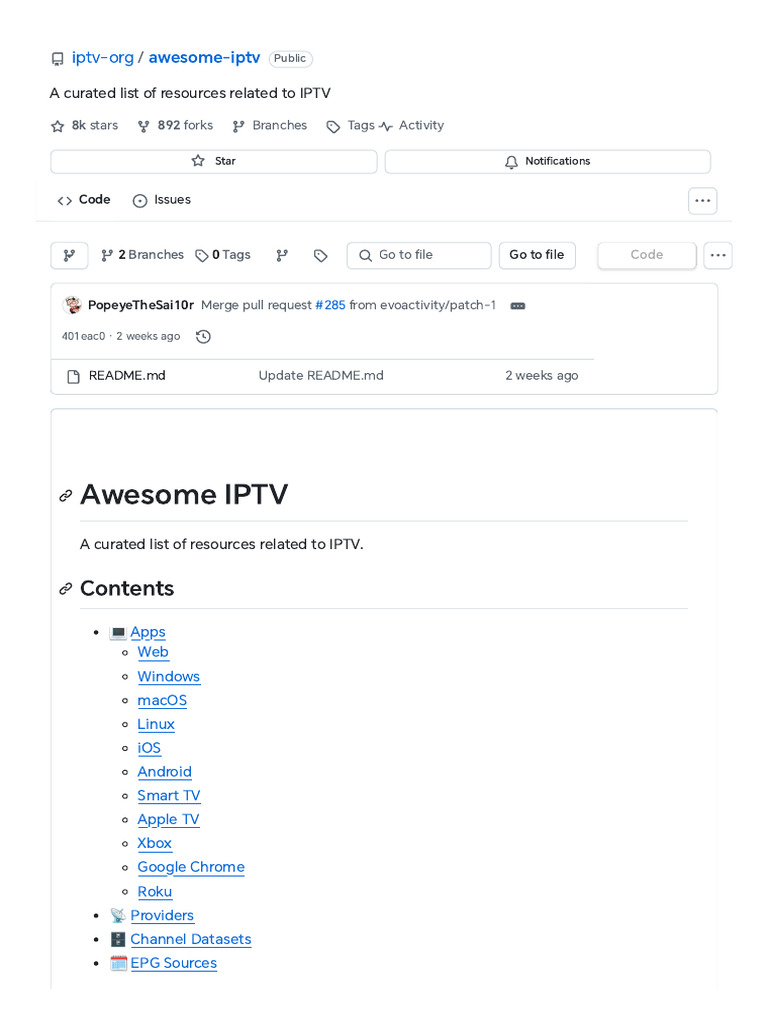Click the branch icon beside the tag icon
This screenshot has width=768, height=1024.
(282, 255)
